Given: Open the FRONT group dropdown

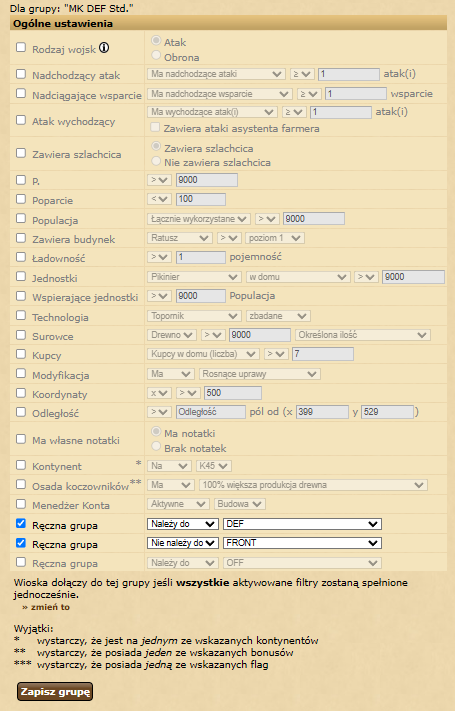Looking at the screenshot, I should [302, 543].
